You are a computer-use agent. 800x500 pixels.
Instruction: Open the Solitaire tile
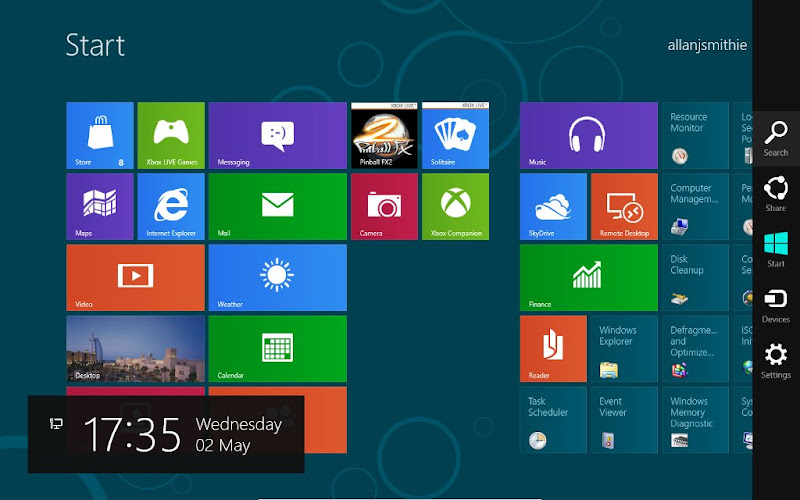[x=455, y=135]
